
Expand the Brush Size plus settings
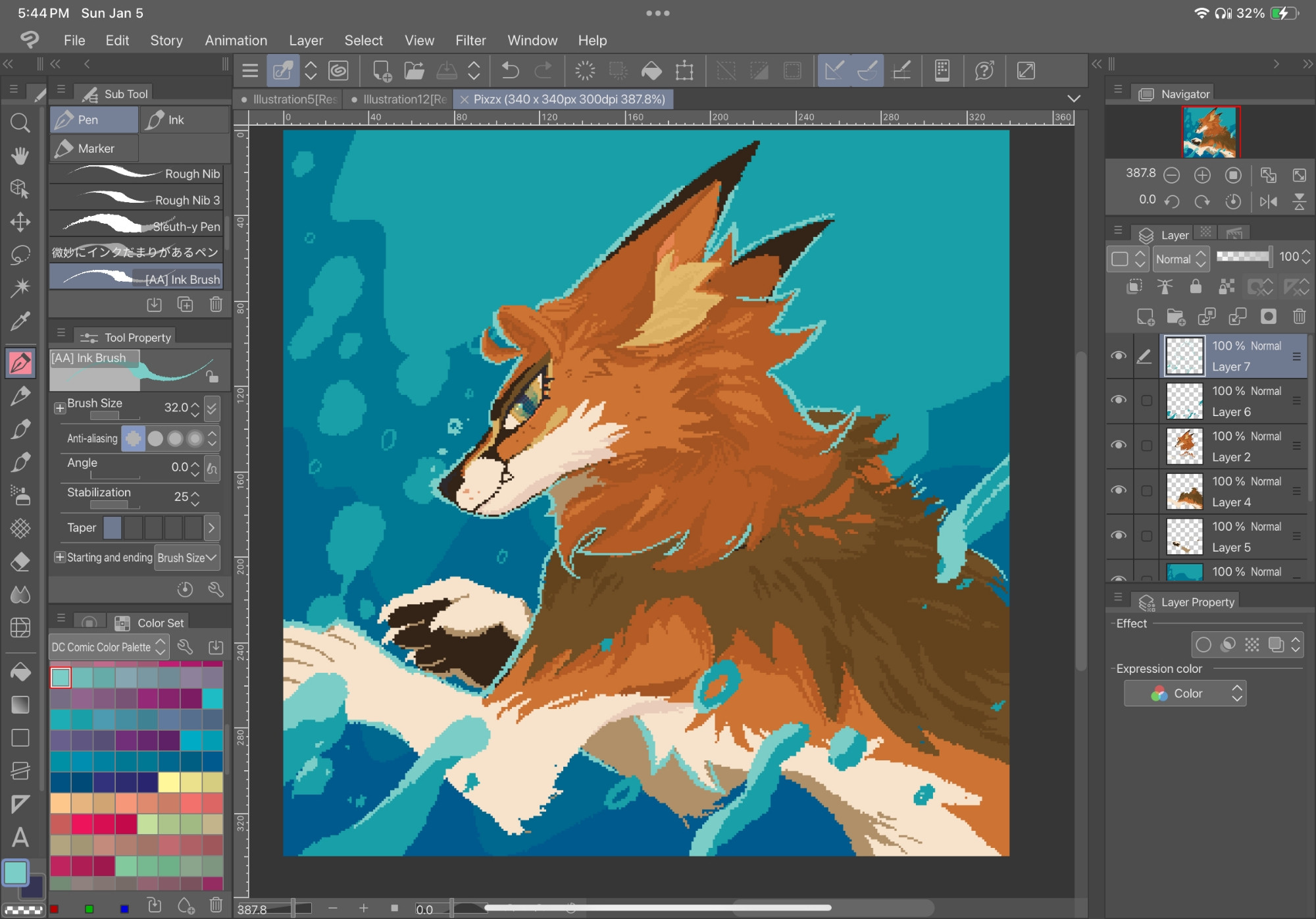point(60,408)
